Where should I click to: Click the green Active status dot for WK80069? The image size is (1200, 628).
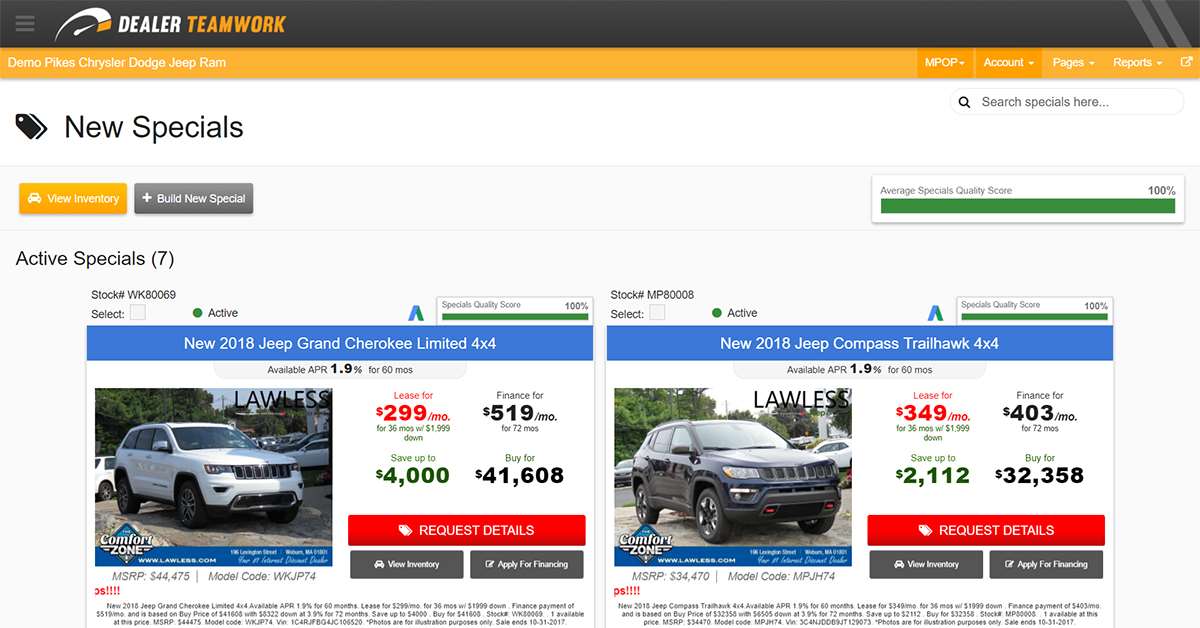(x=198, y=313)
